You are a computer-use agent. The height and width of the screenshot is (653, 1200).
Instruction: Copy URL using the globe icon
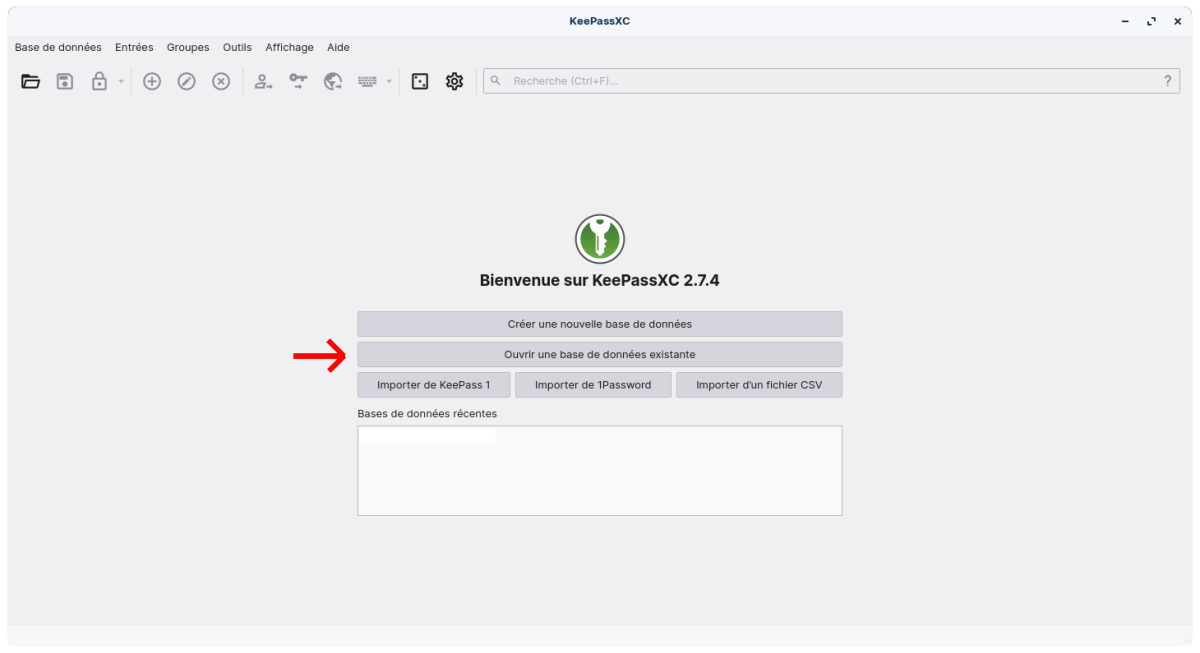(333, 82)
